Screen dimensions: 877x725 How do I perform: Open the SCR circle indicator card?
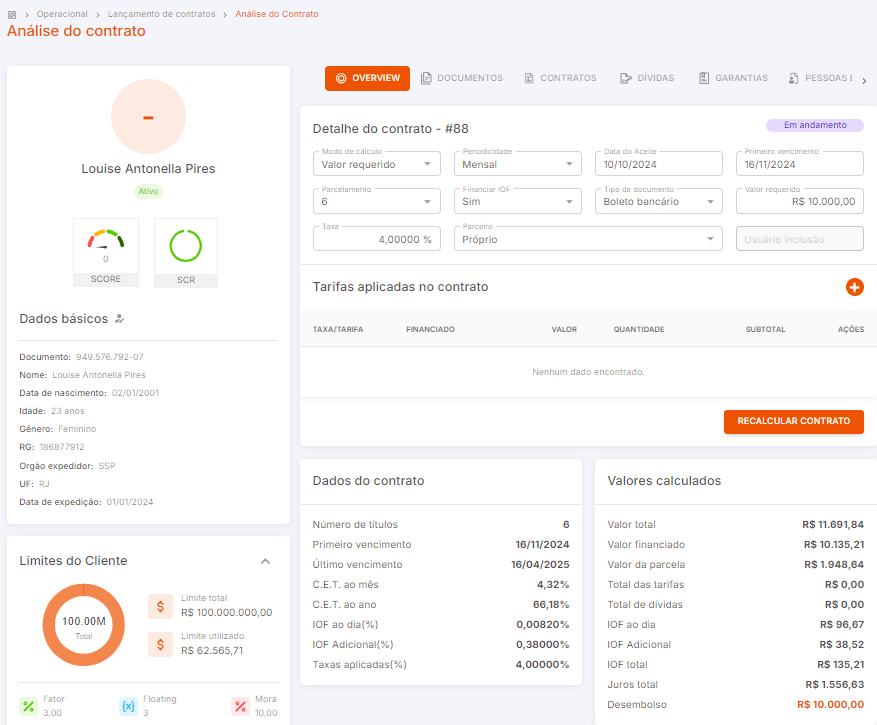pos(186,253)
